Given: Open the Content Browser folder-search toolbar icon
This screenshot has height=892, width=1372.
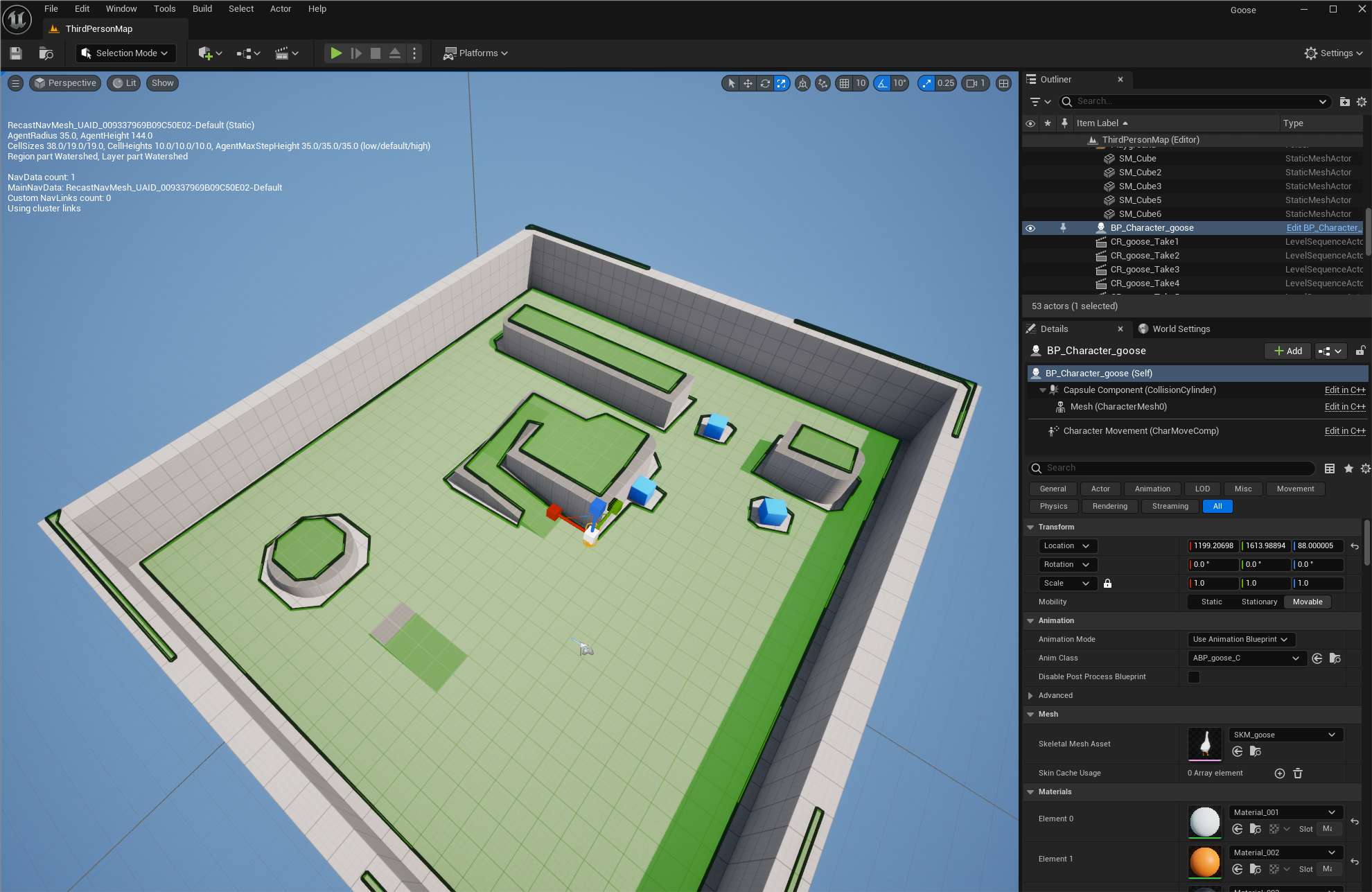Looking at the screenshot, I should (46, 53).
